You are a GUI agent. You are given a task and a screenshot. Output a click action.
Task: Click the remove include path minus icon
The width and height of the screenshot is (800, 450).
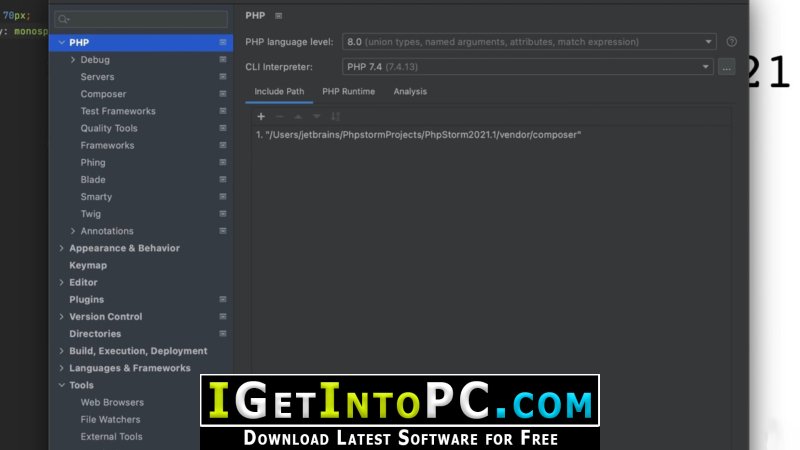coord(279,116)
